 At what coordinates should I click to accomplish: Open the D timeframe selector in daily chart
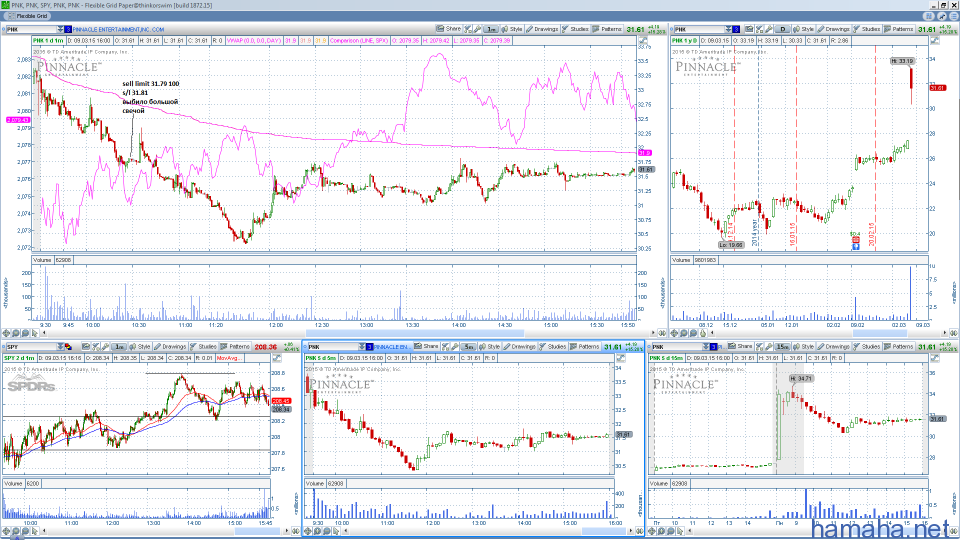pos(782,29)
